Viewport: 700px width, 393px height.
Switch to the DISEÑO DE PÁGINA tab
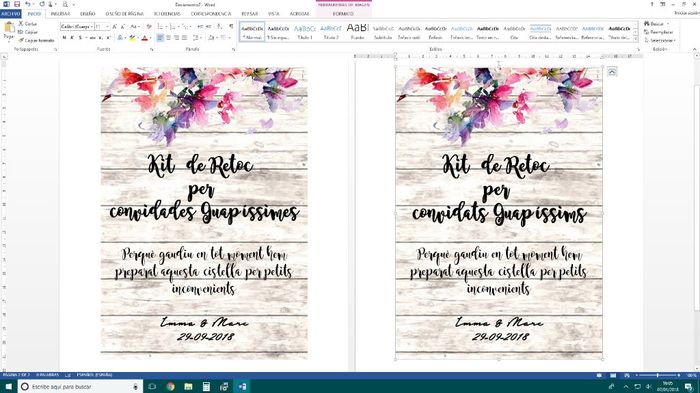click(125, 14)
